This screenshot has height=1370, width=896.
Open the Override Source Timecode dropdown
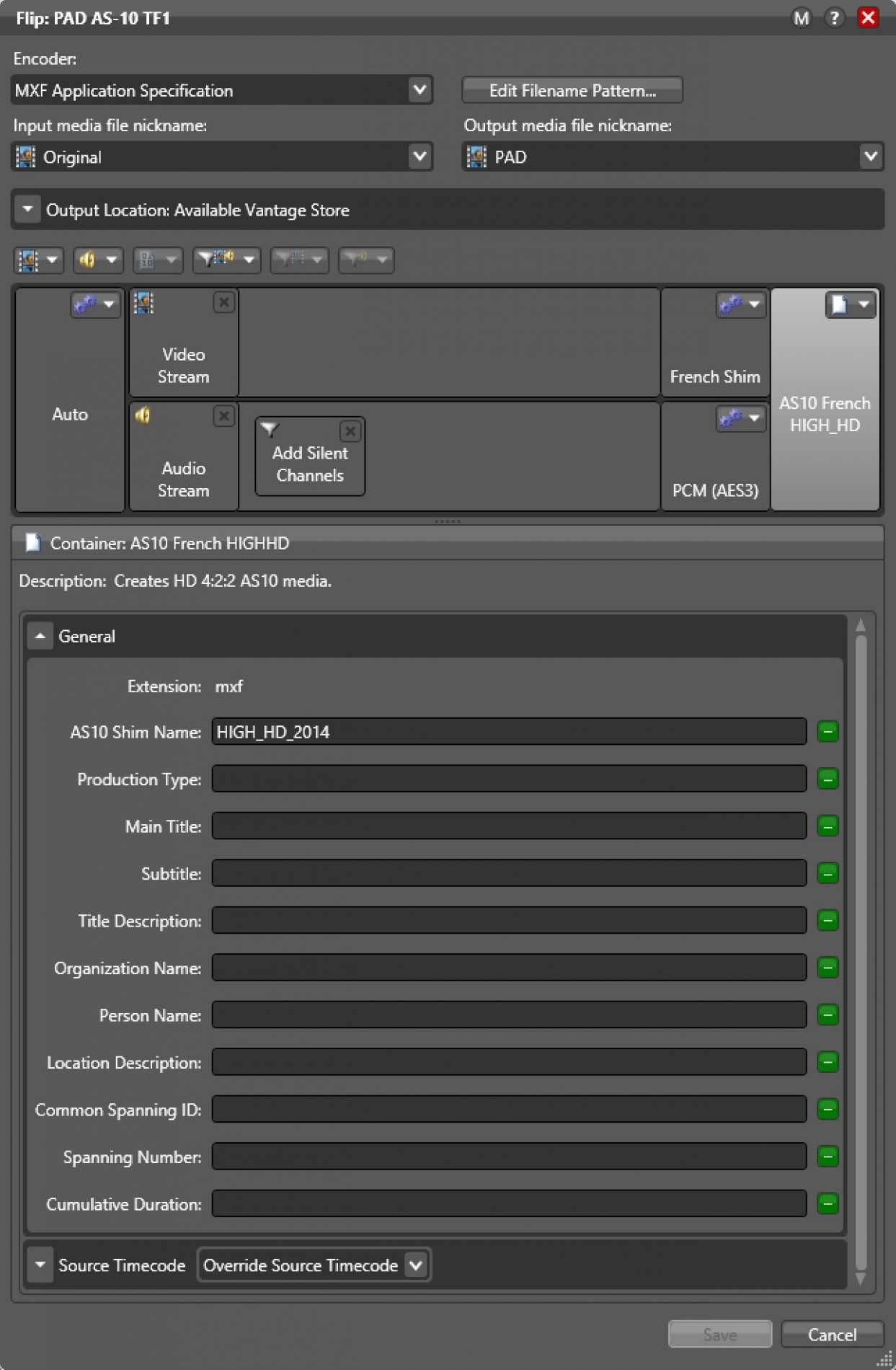(x=314, y=1265)
